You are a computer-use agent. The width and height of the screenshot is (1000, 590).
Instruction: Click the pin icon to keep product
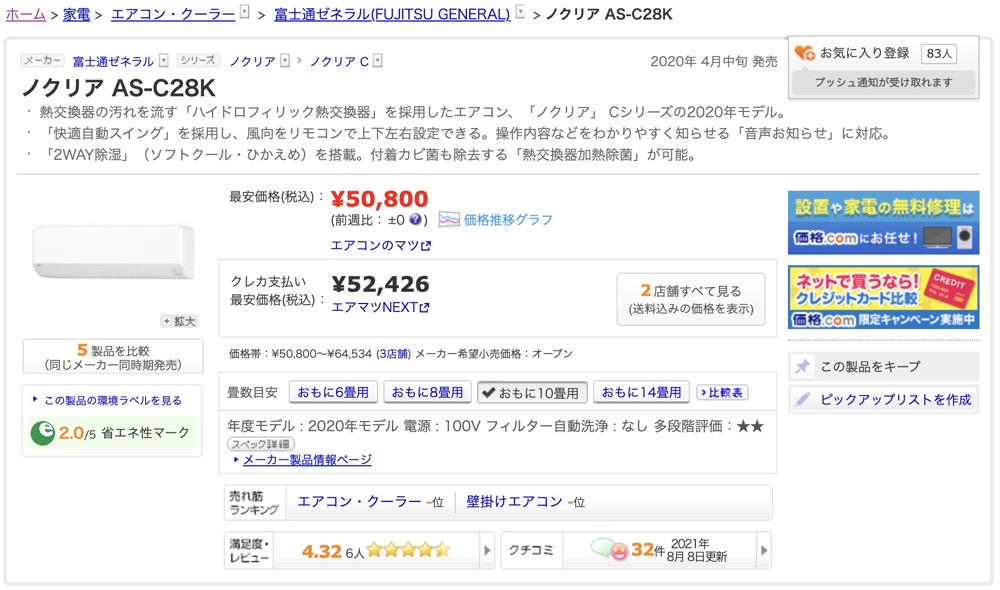pyautogui.click(x=803, y=367)
